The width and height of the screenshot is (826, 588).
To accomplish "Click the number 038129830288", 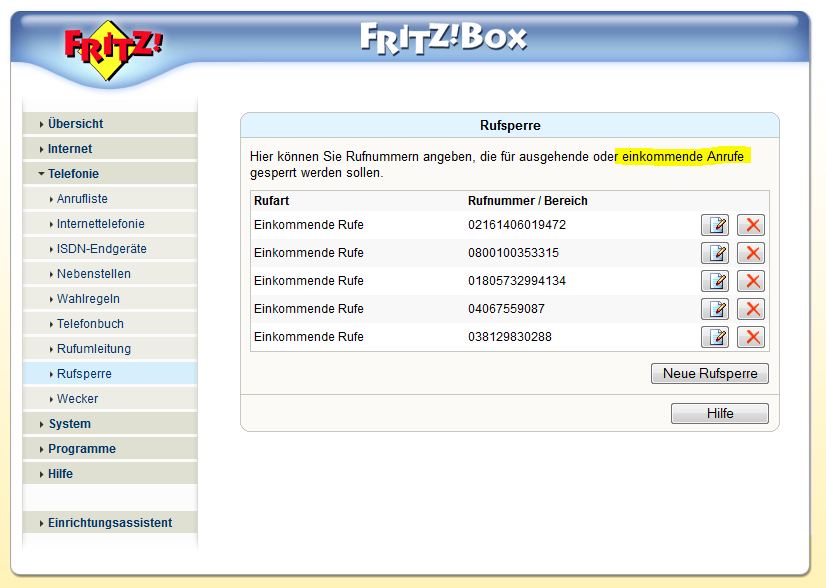I will 509,337.
